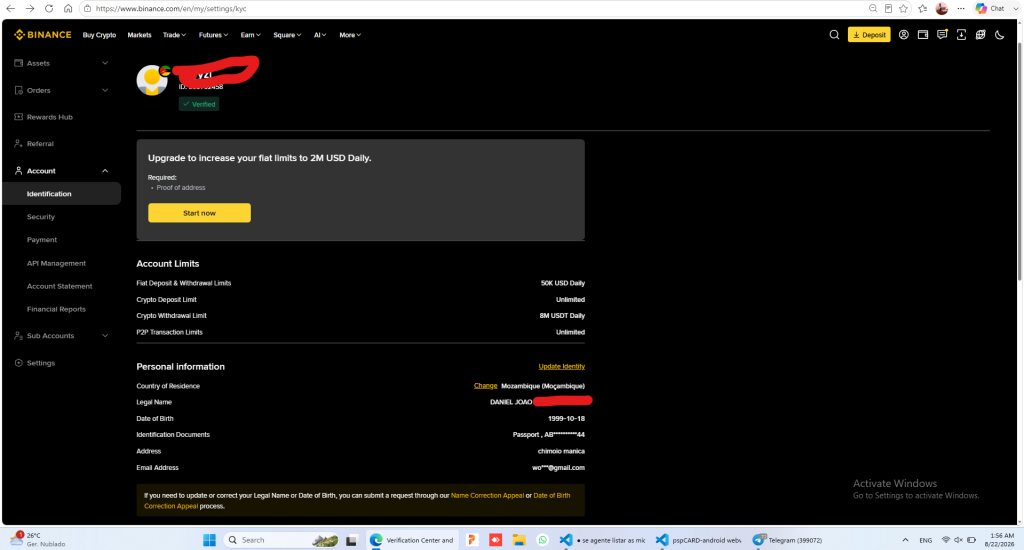
Task: Select Identification in sidebar
Action: [61, 194]
